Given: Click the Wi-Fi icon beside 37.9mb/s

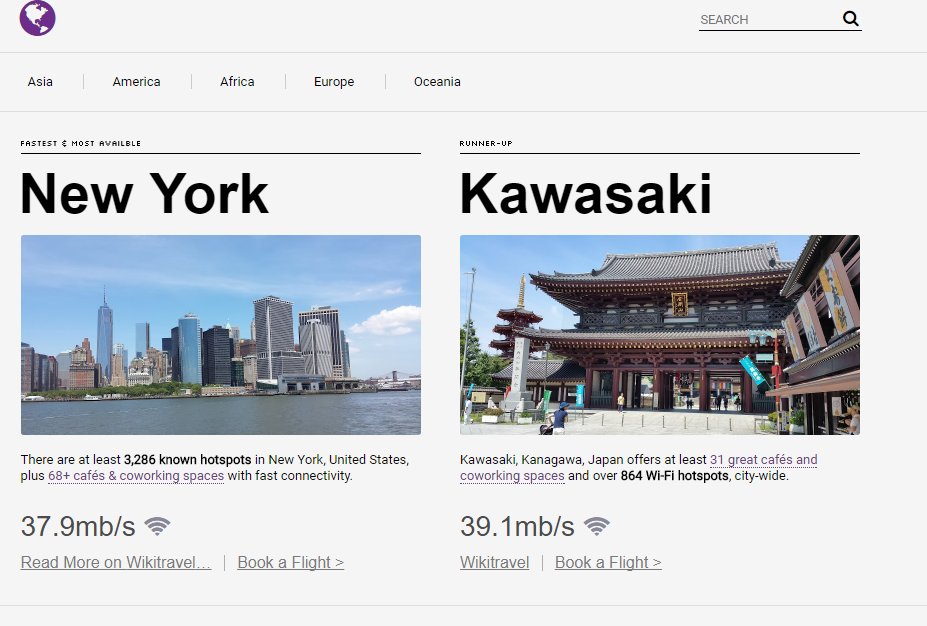Looking at the screenshot, I should point(157,526).
